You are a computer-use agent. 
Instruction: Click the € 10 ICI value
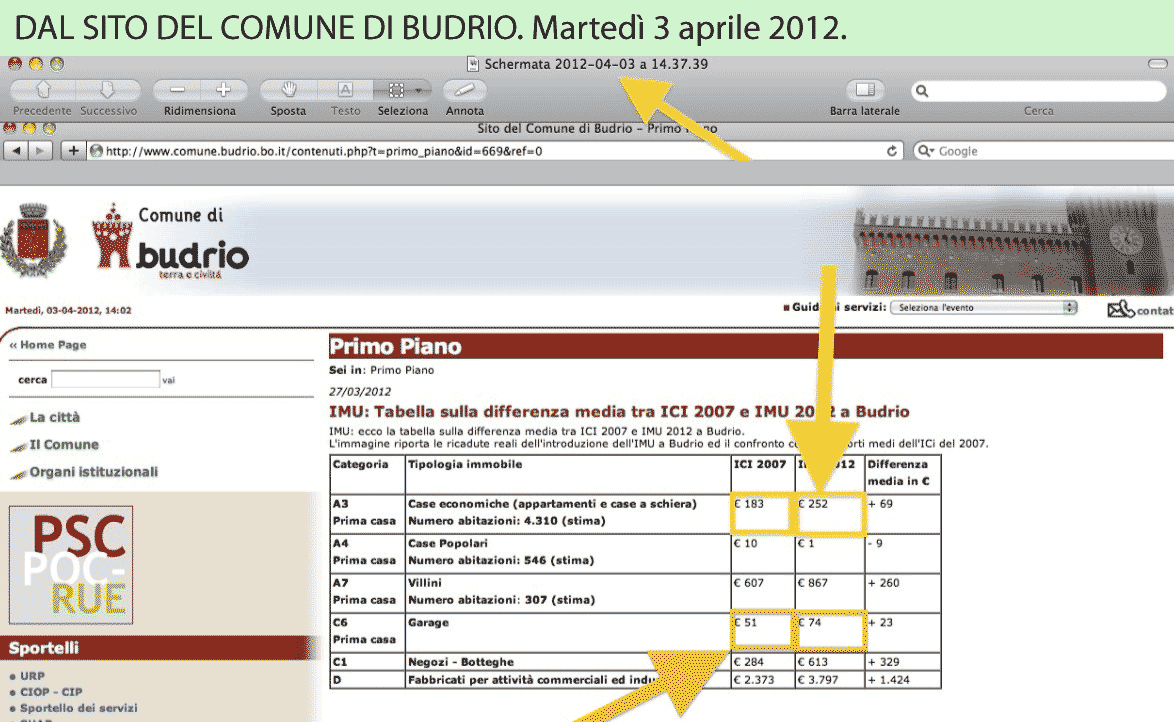pyautogui.click(x=746, y=544)
